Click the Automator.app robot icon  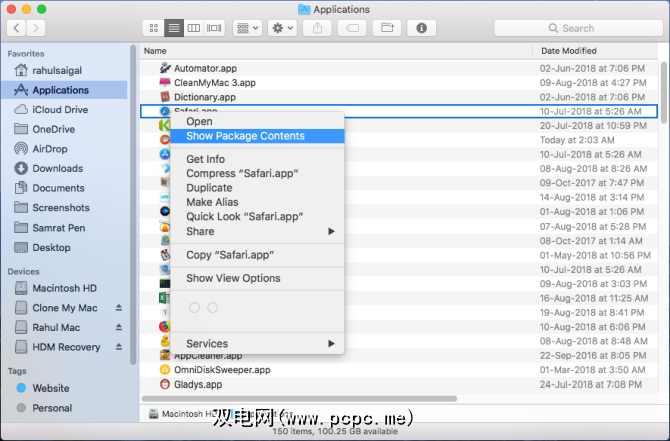coord(165,68)
